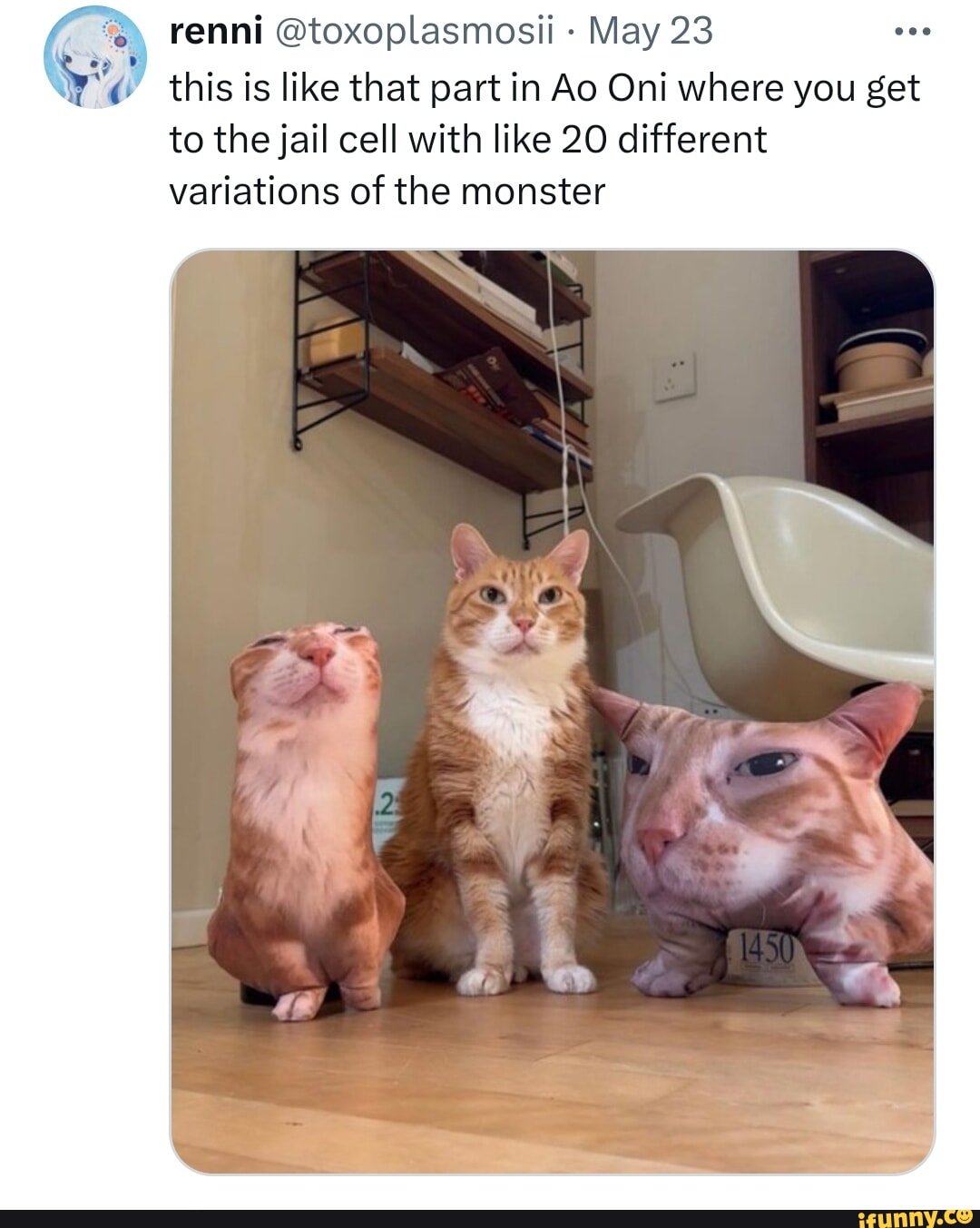Click the smiley in iFunny logo

pos(964,1214)
